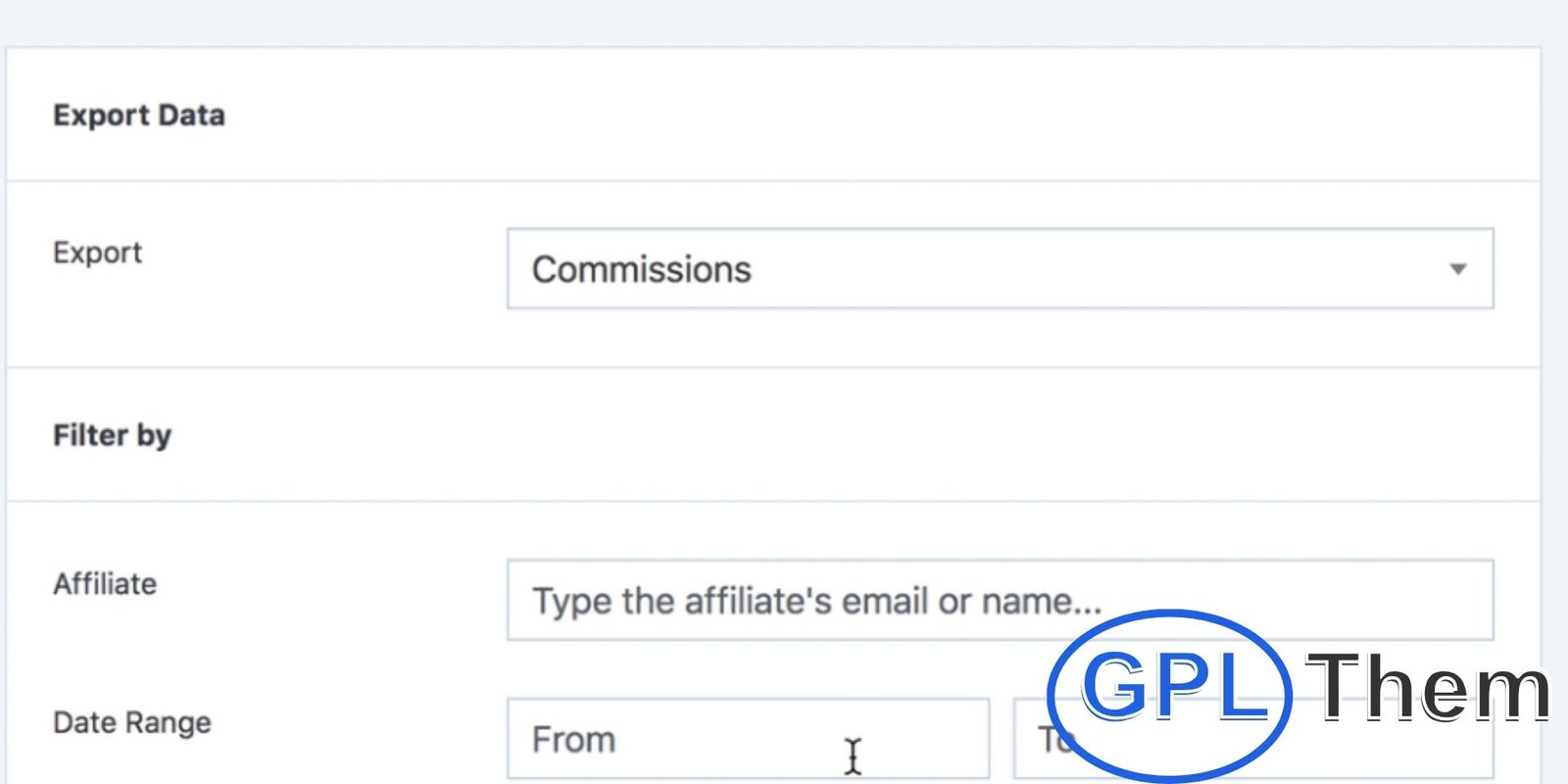The height and width of the screenshot is (784, 1568).
Task: Click the From placeholder text
Action: (x=573, y=740)
